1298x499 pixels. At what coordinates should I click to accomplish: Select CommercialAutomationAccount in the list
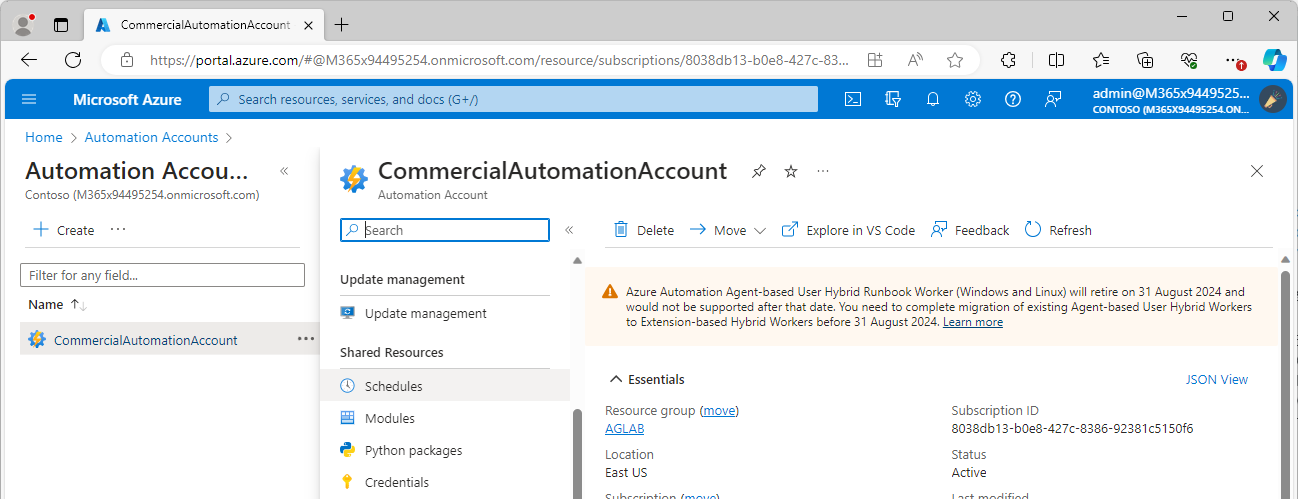click(146, 340)
